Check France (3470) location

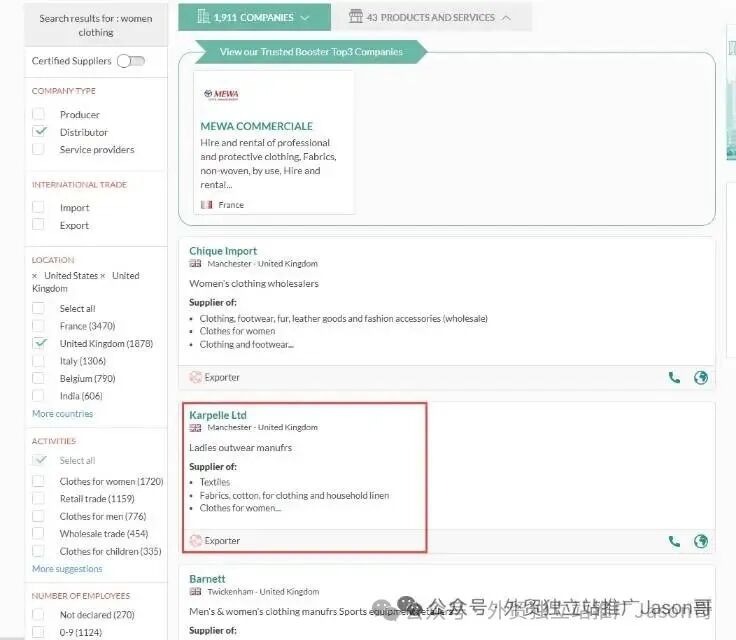tap(38, 326)
